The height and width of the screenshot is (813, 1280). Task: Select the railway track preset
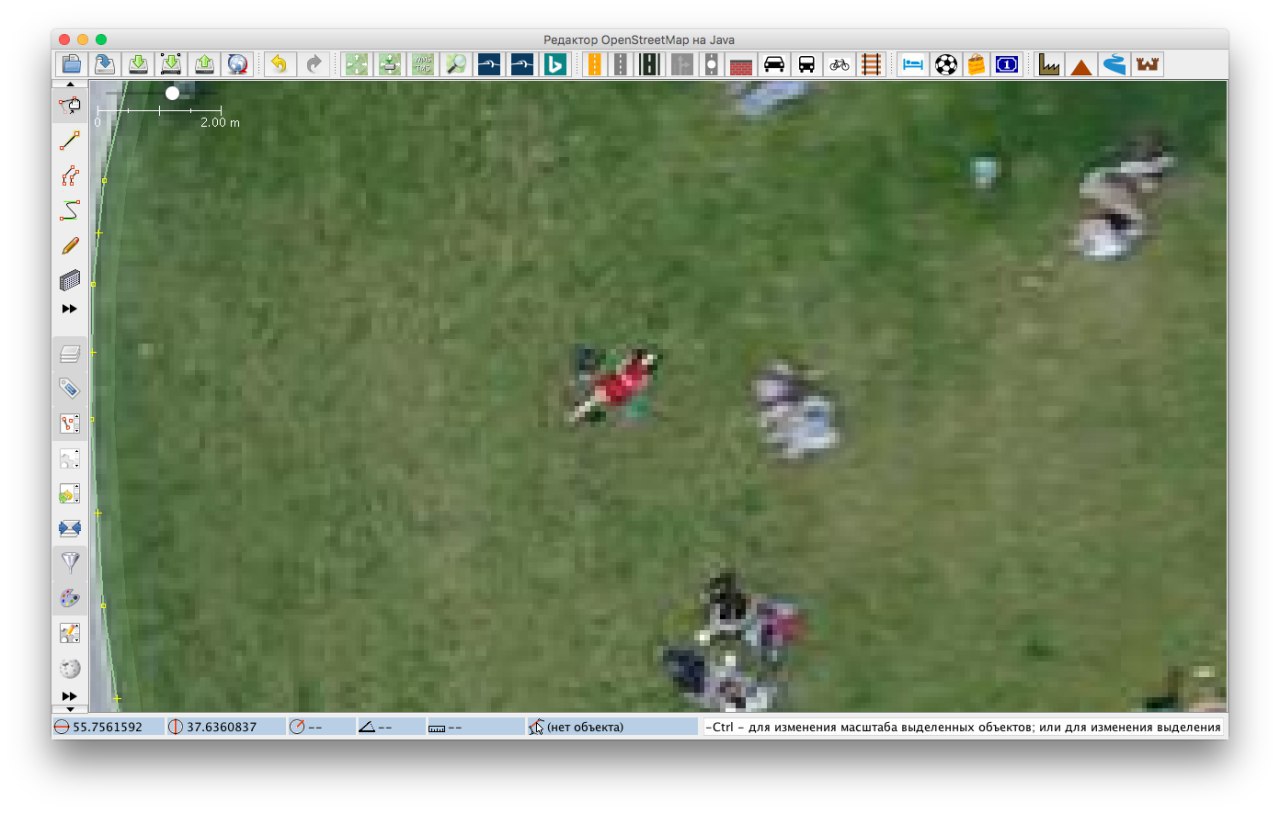click(872, 64)
